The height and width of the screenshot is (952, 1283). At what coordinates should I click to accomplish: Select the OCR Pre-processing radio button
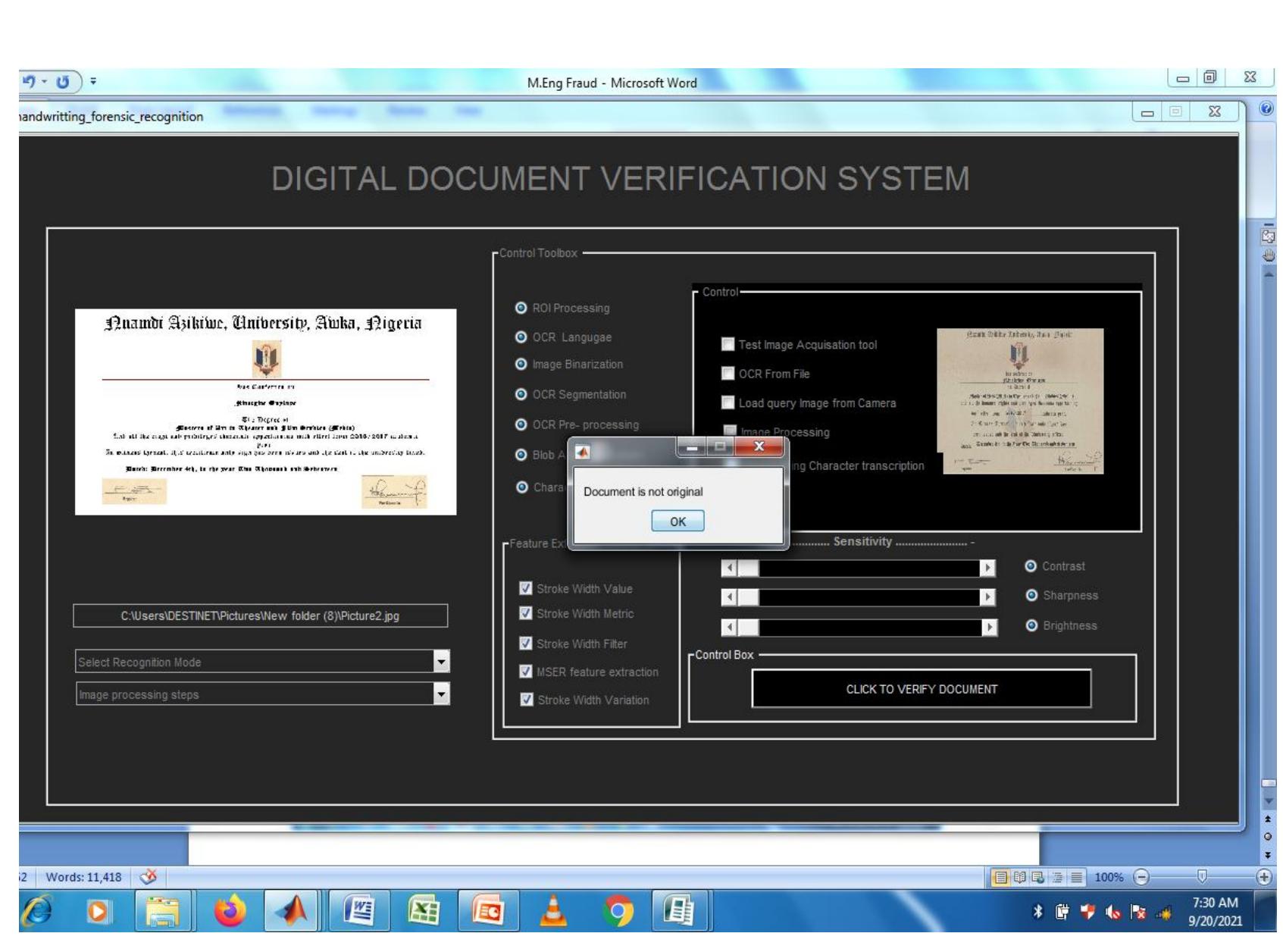pos(521,424)
